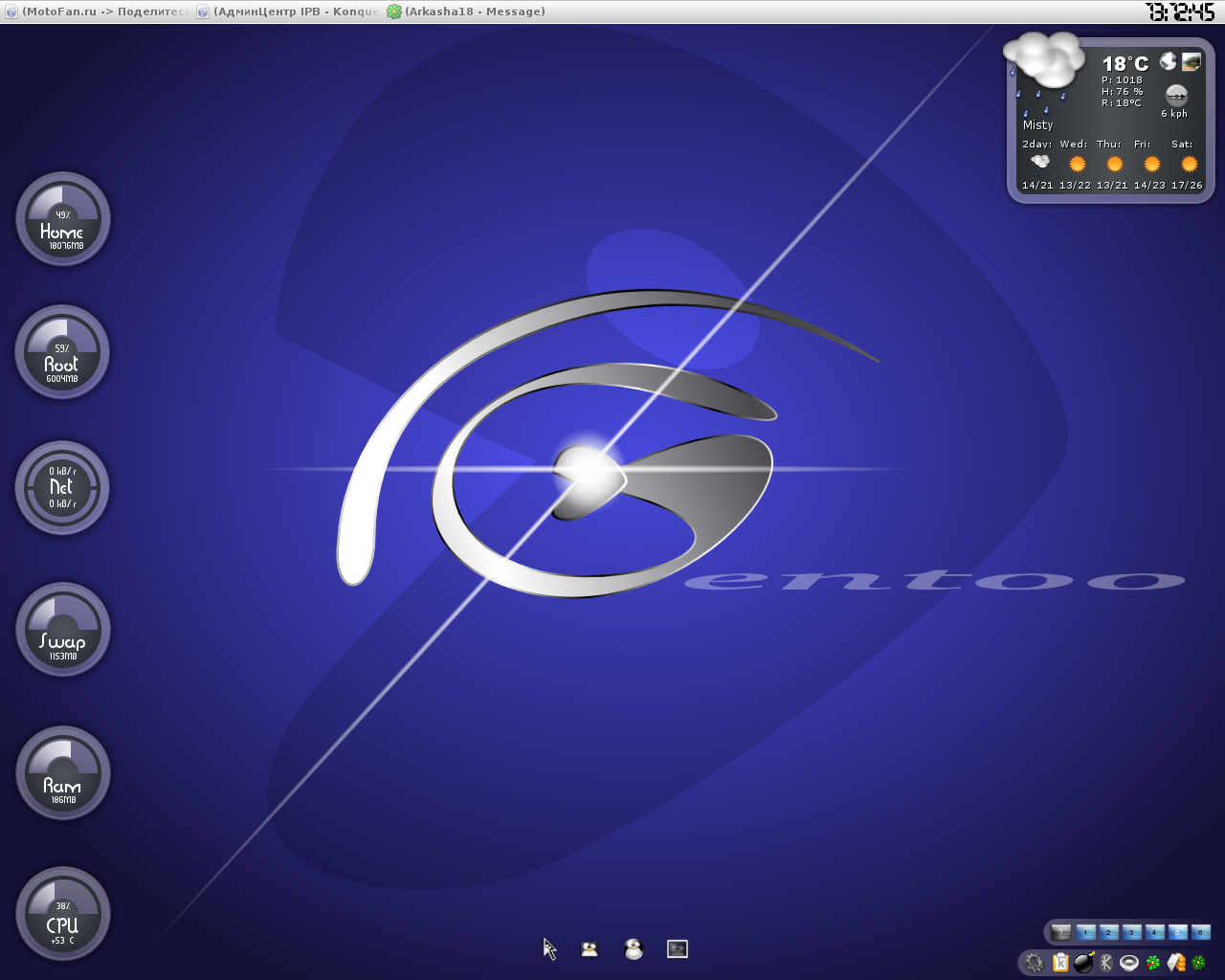Open the mail envelope tray icon
Image resolution: width=1225 pixels, height=980 pixels.
point(1176,963)
